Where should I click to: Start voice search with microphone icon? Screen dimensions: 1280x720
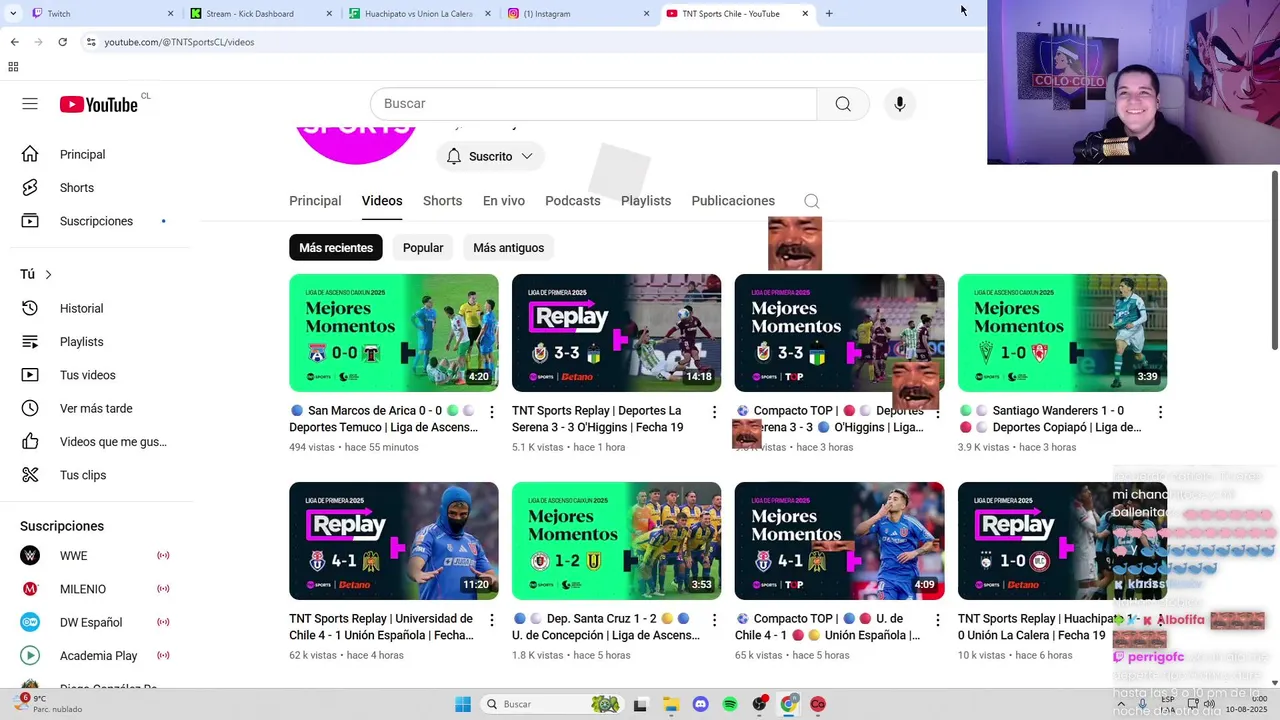(899, 104)
